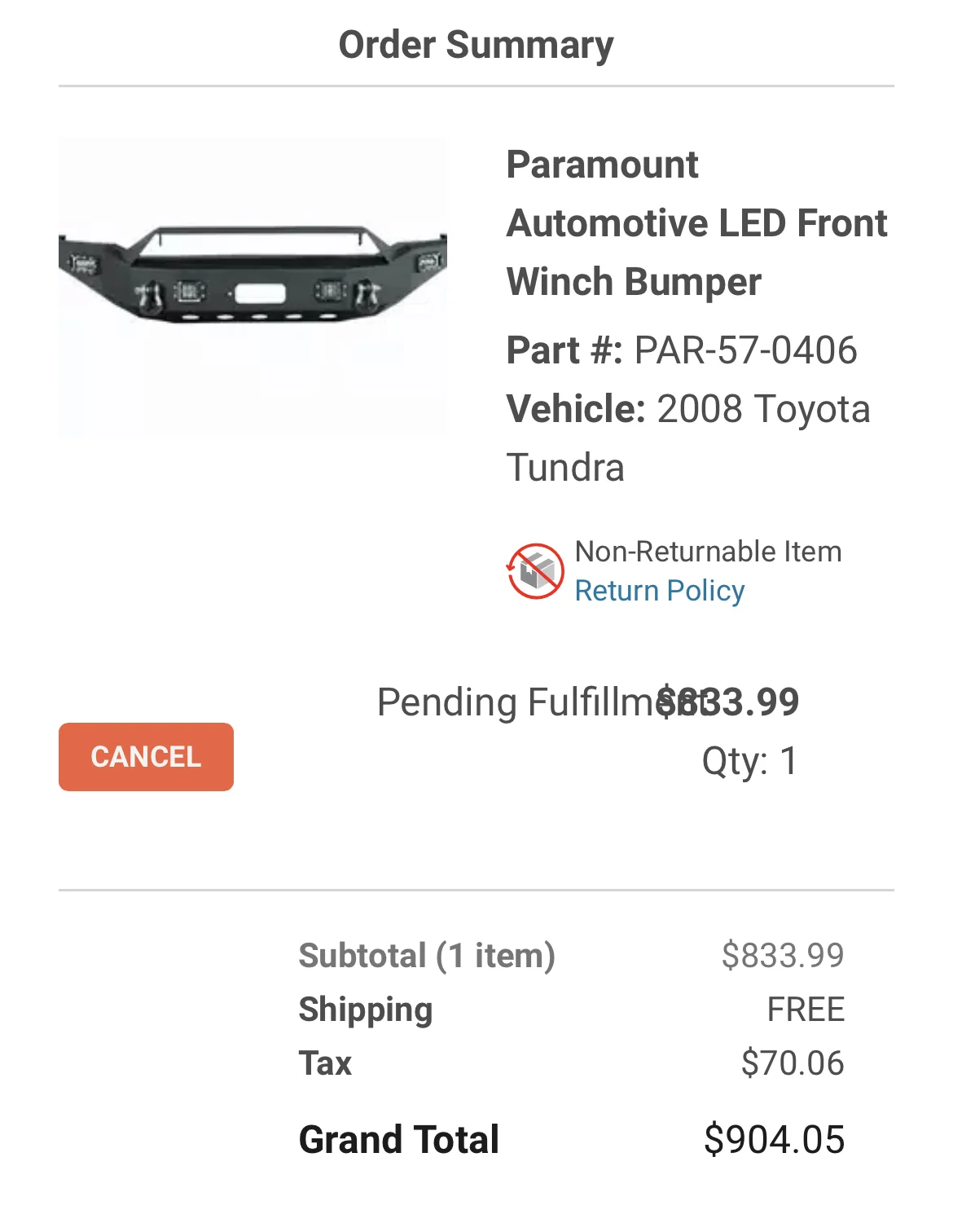This screenshot has width=953, height=1232.
Task: Click the FREE shipping value
Action: coord(806,1010)
